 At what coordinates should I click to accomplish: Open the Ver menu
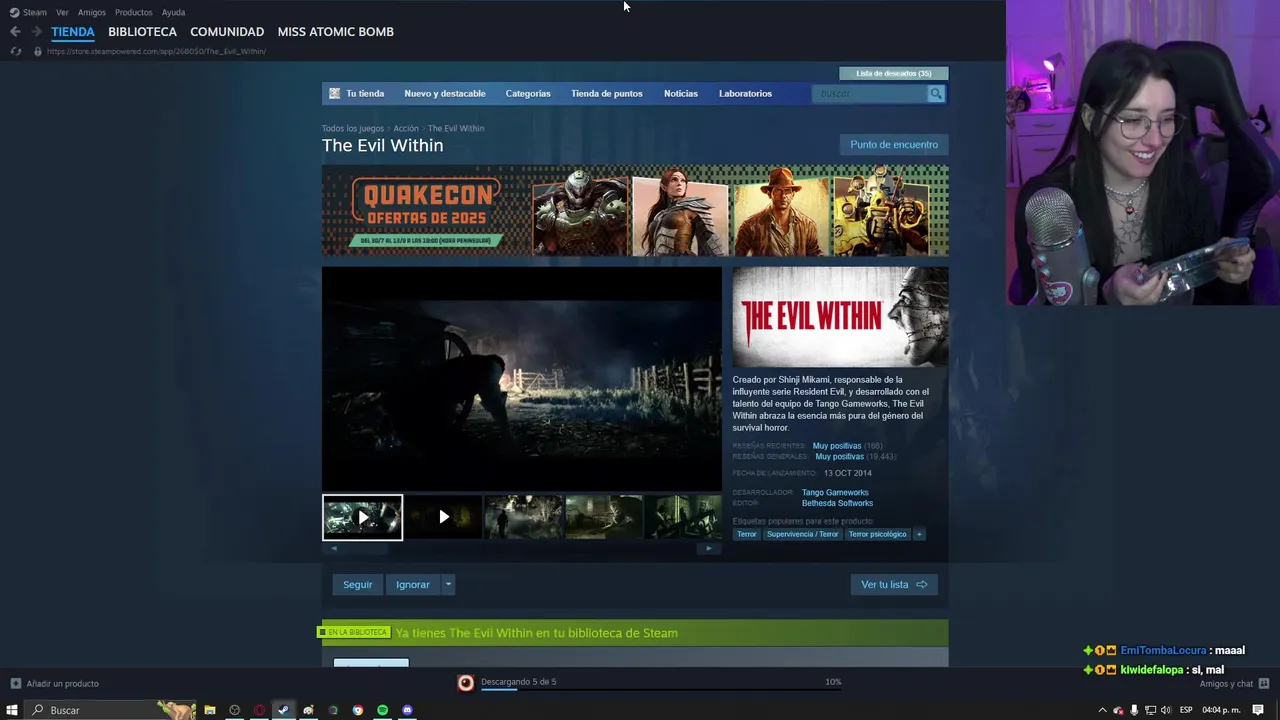[62, 12]
